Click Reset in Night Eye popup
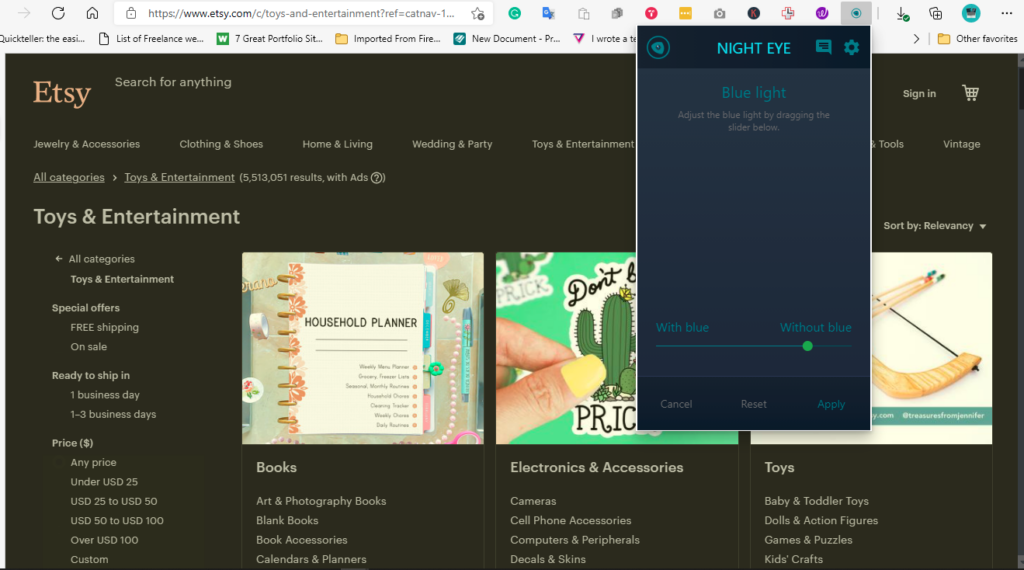The height and width of the screenshot is (570, 1024). pyautogui.click(x=754, y=404)
